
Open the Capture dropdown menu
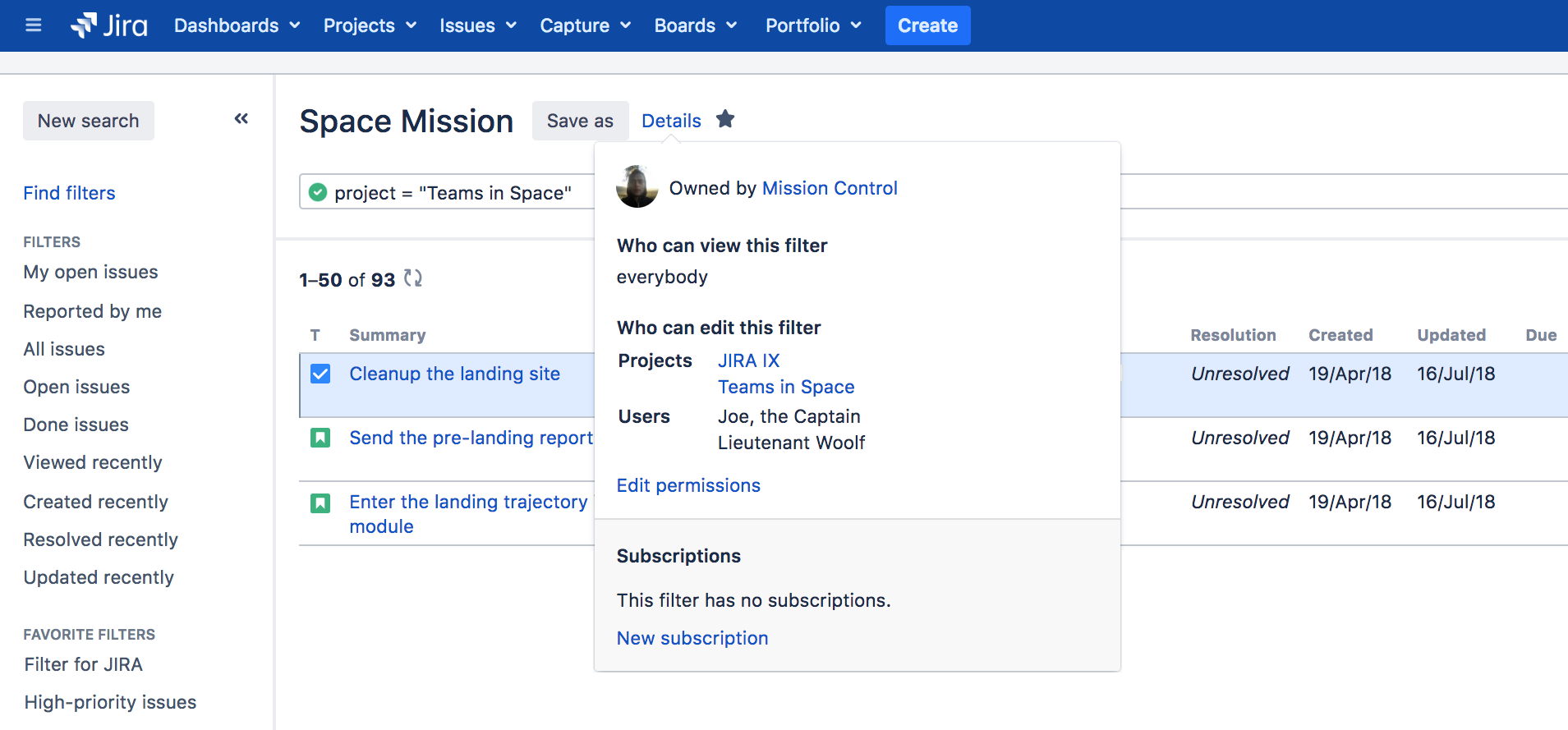pos(585,25)
